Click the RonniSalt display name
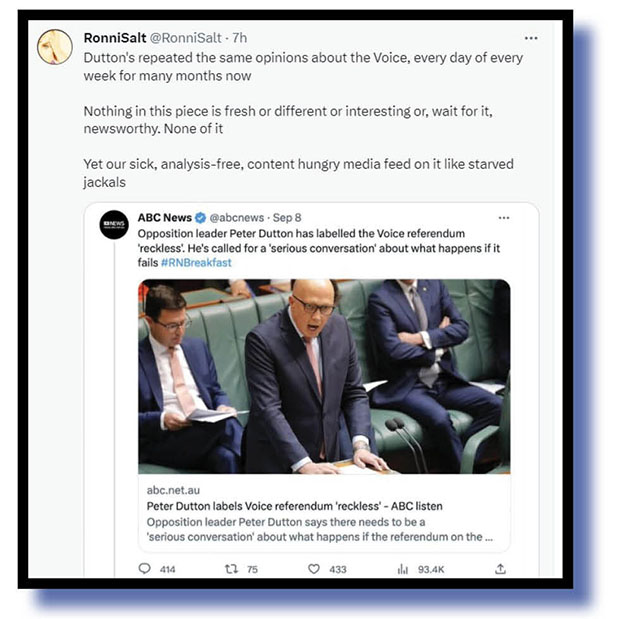Image resolution: width=624 pixels, height=619 pixels. point(115,38)
